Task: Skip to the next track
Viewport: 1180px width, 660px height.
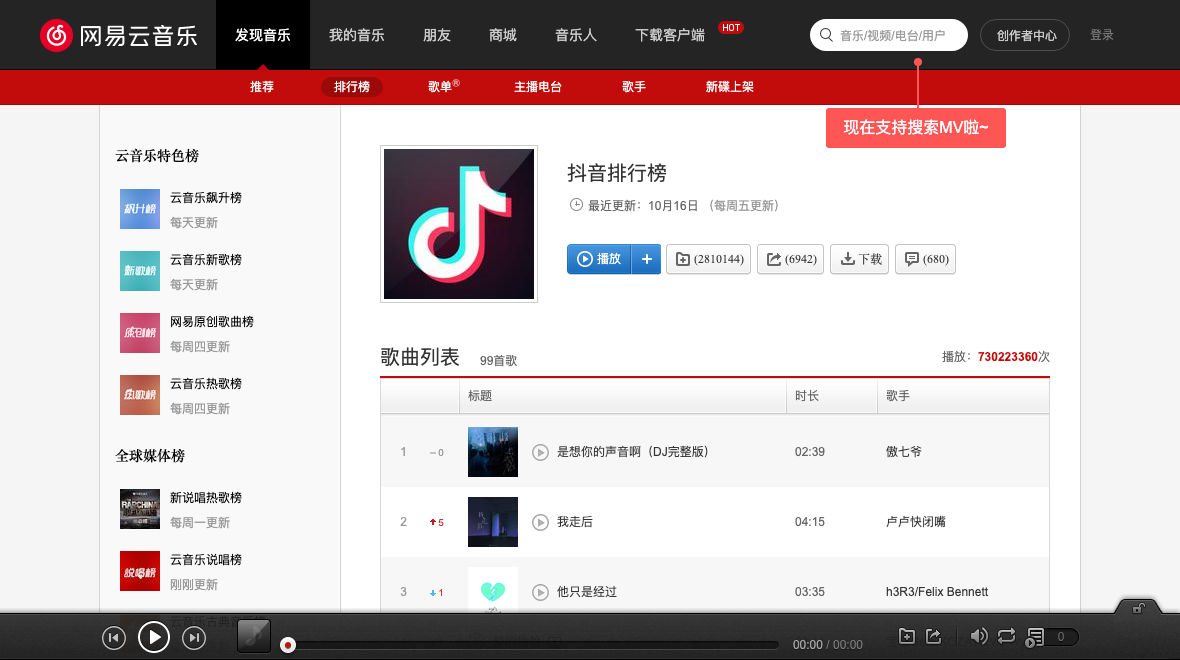Action: [194, 638]
